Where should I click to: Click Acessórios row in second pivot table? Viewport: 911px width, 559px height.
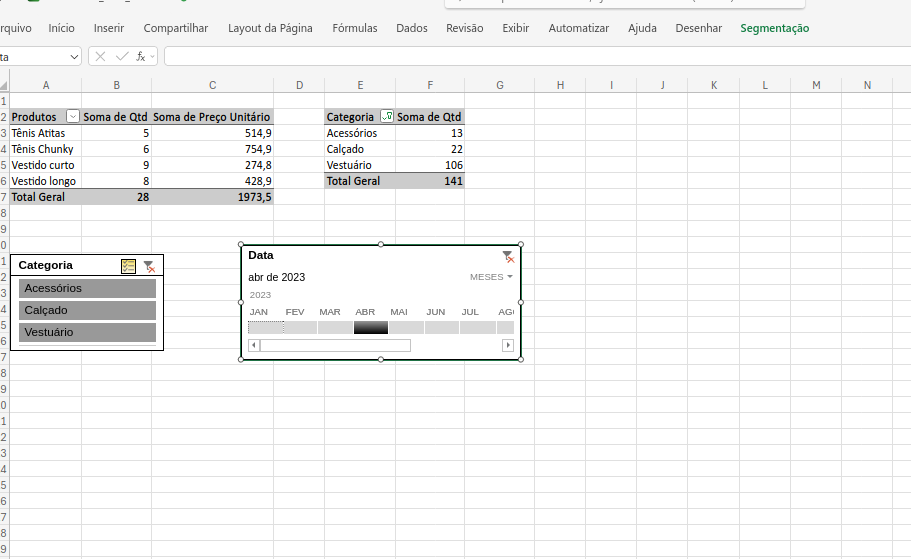(360, 133)
